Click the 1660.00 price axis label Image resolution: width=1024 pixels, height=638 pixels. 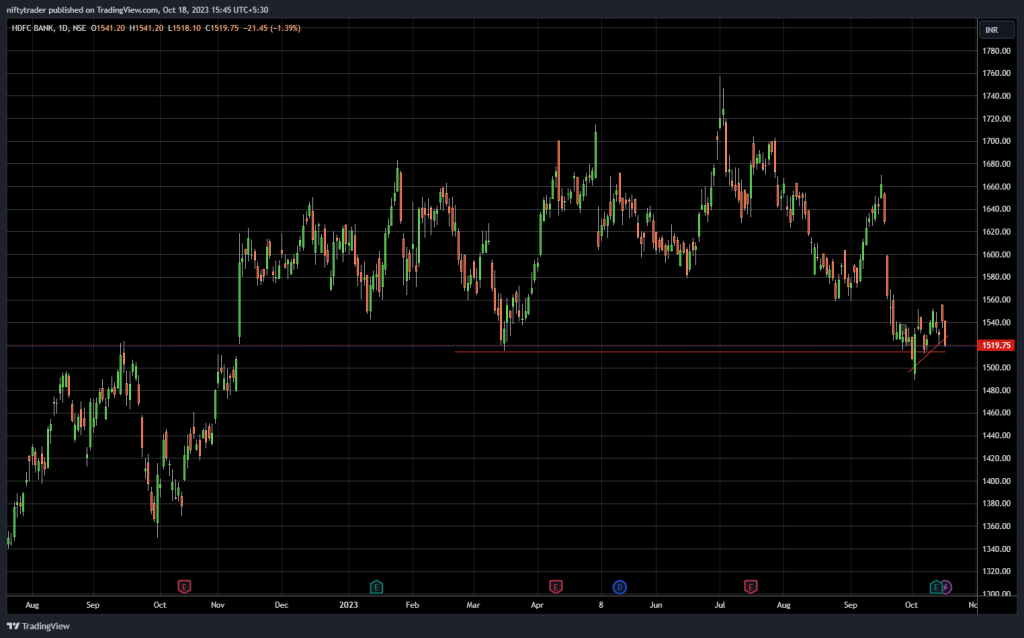point(997,187)
